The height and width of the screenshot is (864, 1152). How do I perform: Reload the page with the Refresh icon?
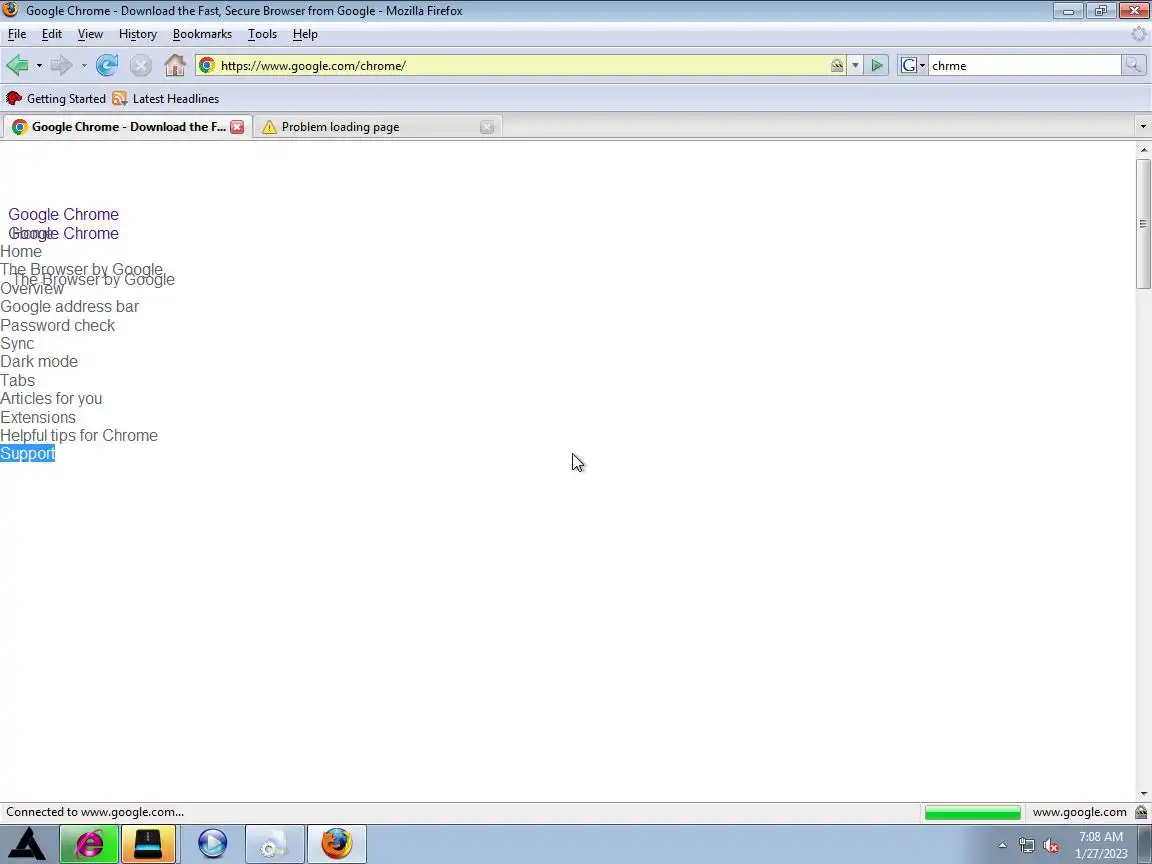click(x=107, y=65)
